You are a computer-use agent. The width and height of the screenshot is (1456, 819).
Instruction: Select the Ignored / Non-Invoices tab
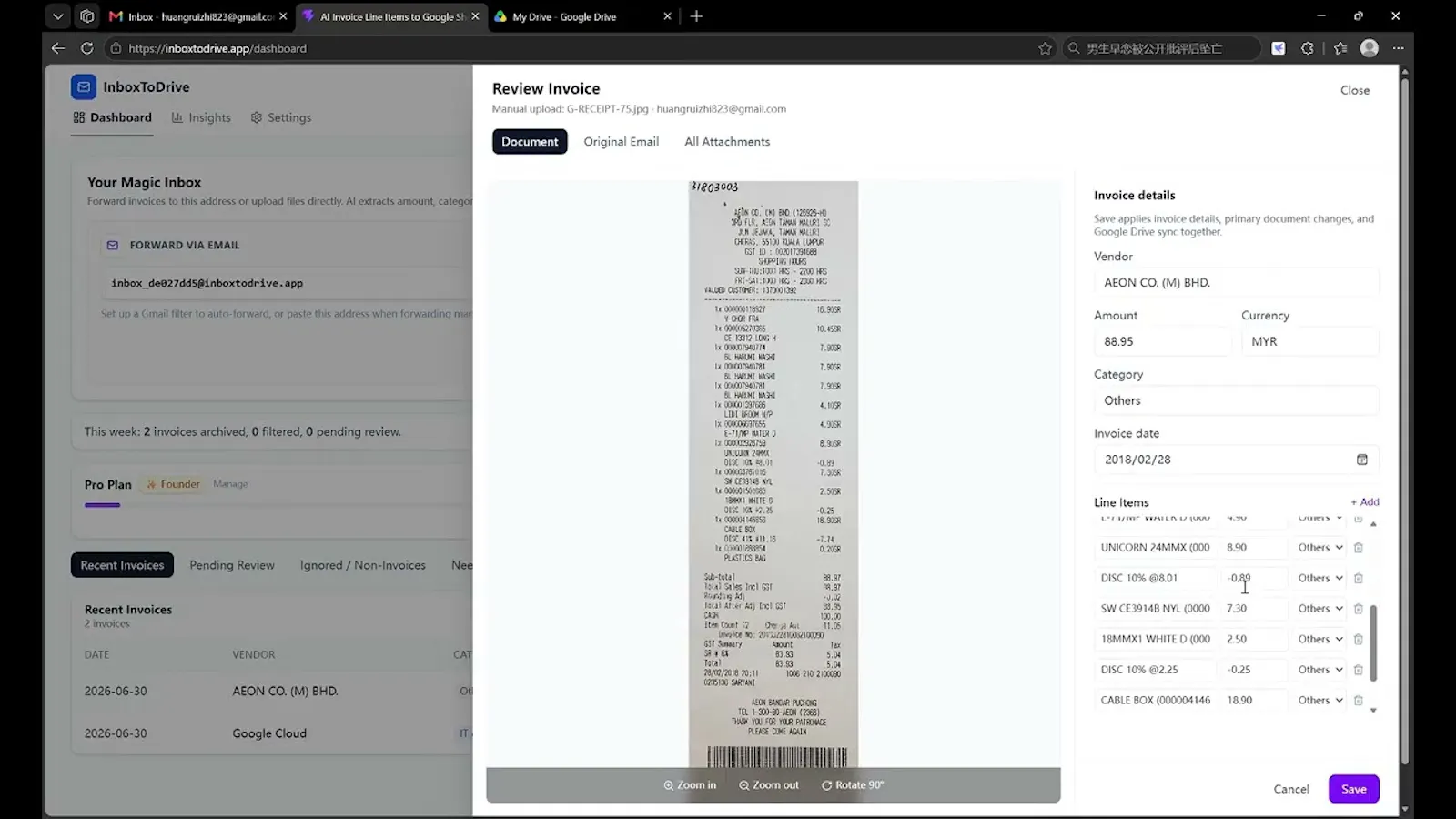pyautogui.click(x=363, y=565)
